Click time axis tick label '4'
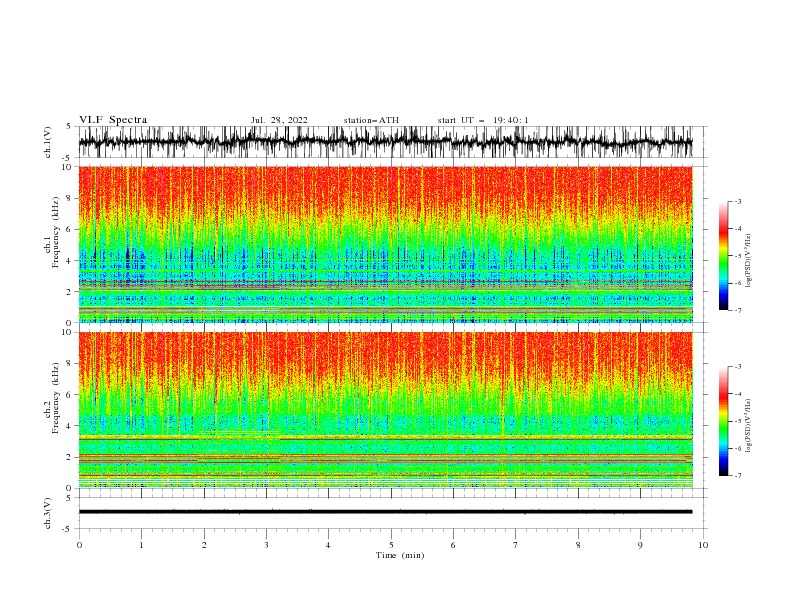 (328, 545)
